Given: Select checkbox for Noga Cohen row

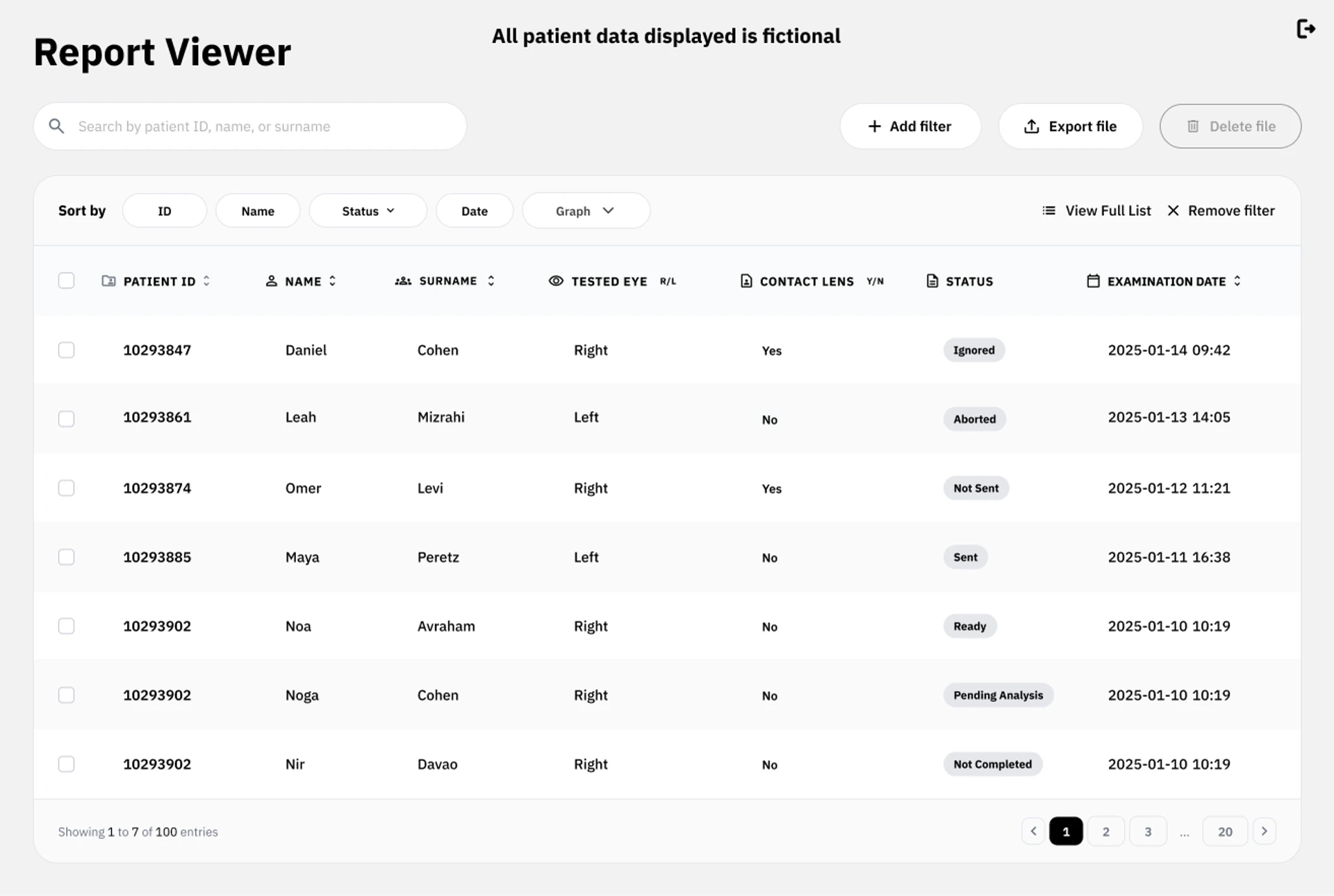Looking at the screenshot, I should (x=66, y=695).
